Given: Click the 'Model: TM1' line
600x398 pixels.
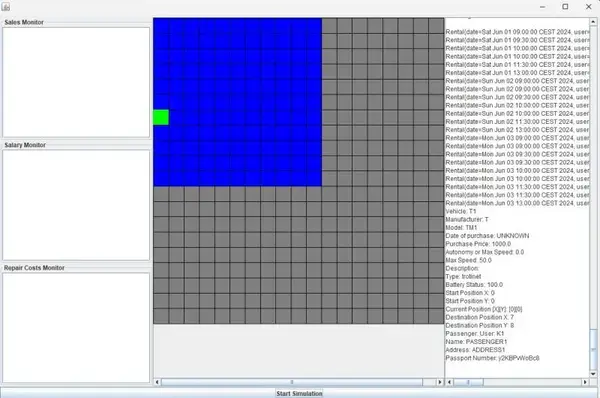Looking at the screenshot, I should [x=461, y=228].
